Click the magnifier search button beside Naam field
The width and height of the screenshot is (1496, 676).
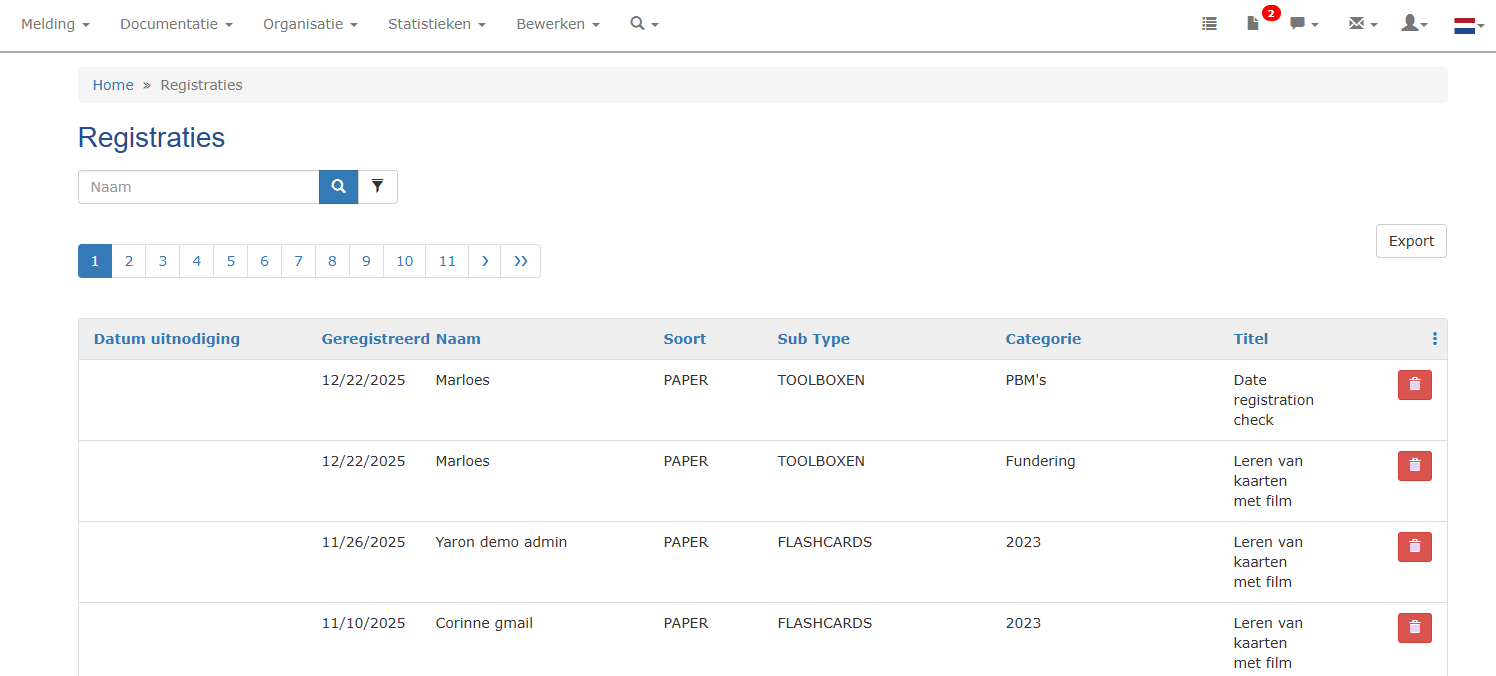[338, 187]
